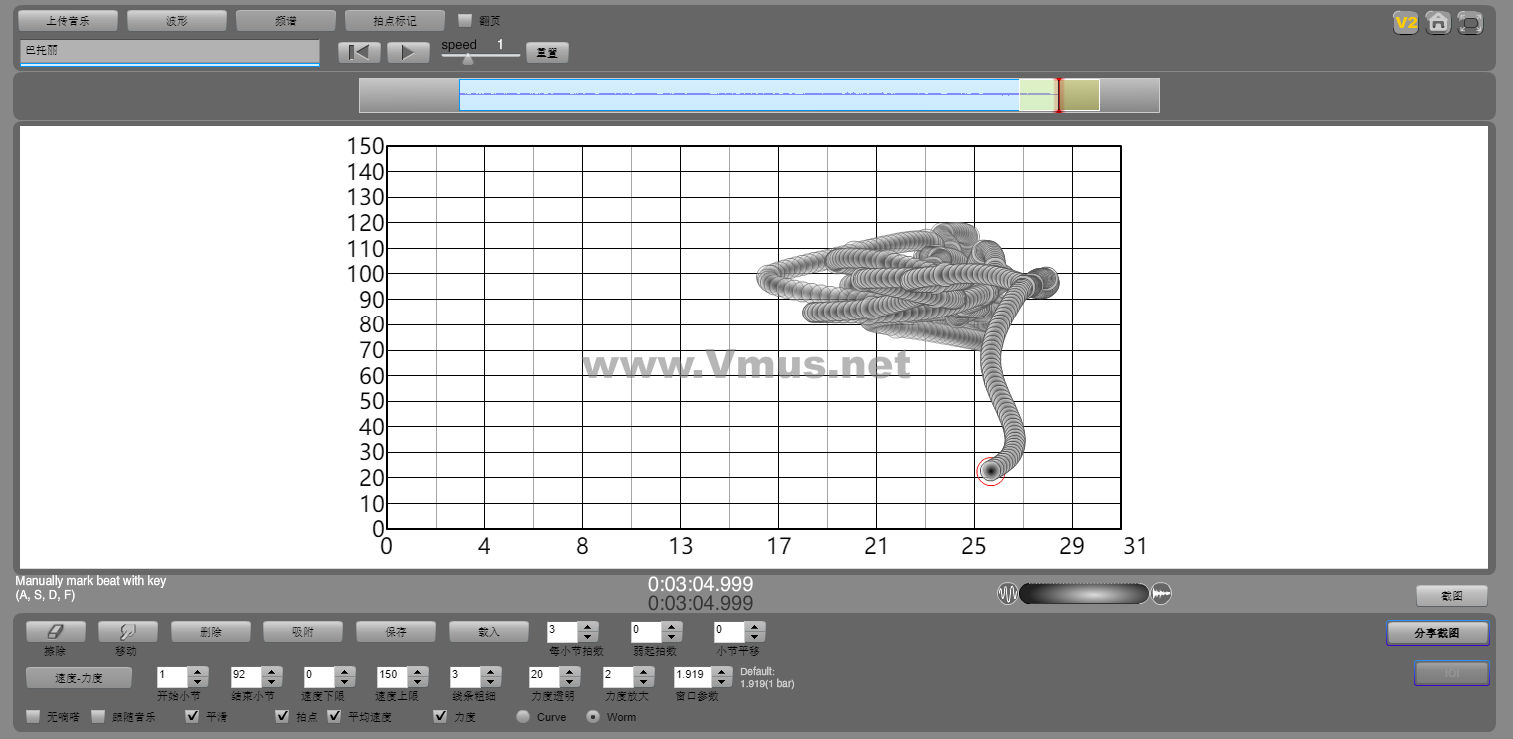1513x739 pixels.
Task: Increase 每小节拍数 beats-per-bar value
Action: (x=588, y=627)
